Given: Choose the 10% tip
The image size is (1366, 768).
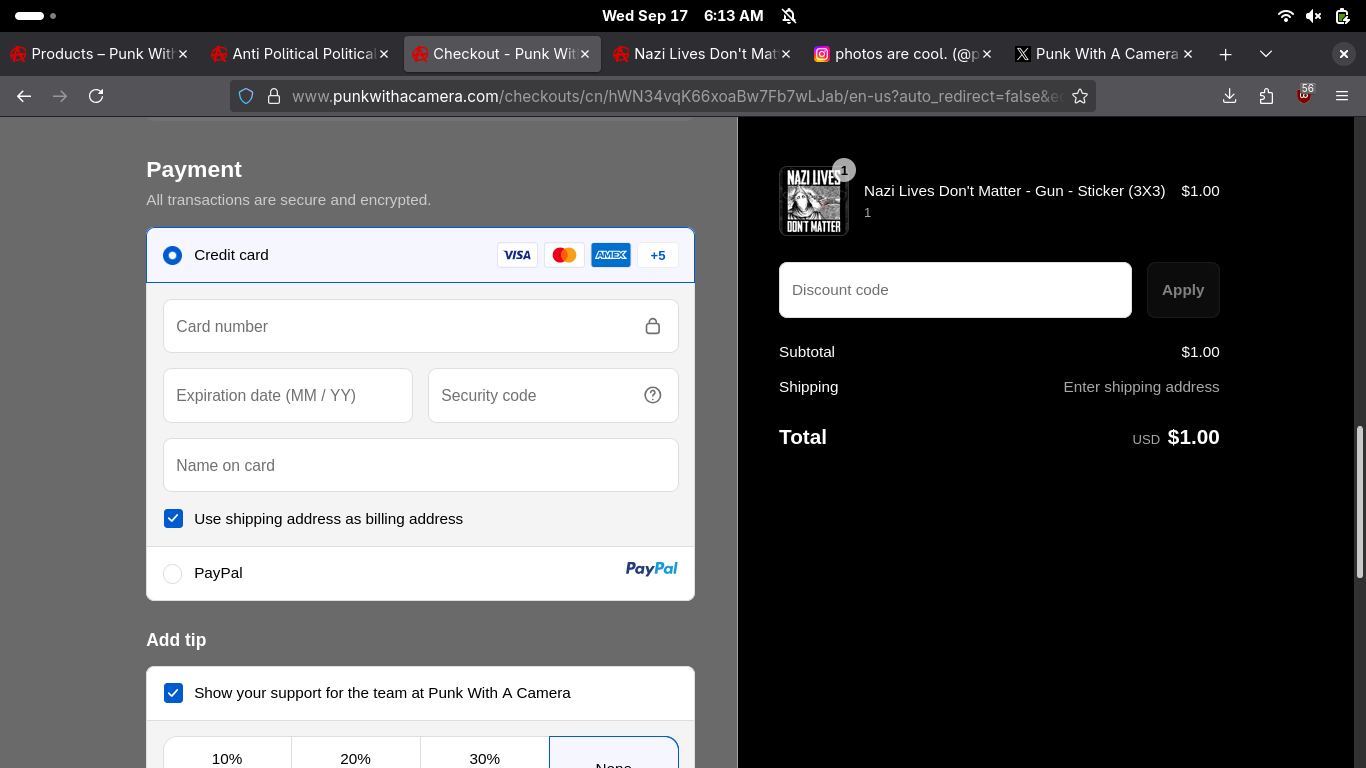Looking at the screenshot, I should (x=227, y=753).
